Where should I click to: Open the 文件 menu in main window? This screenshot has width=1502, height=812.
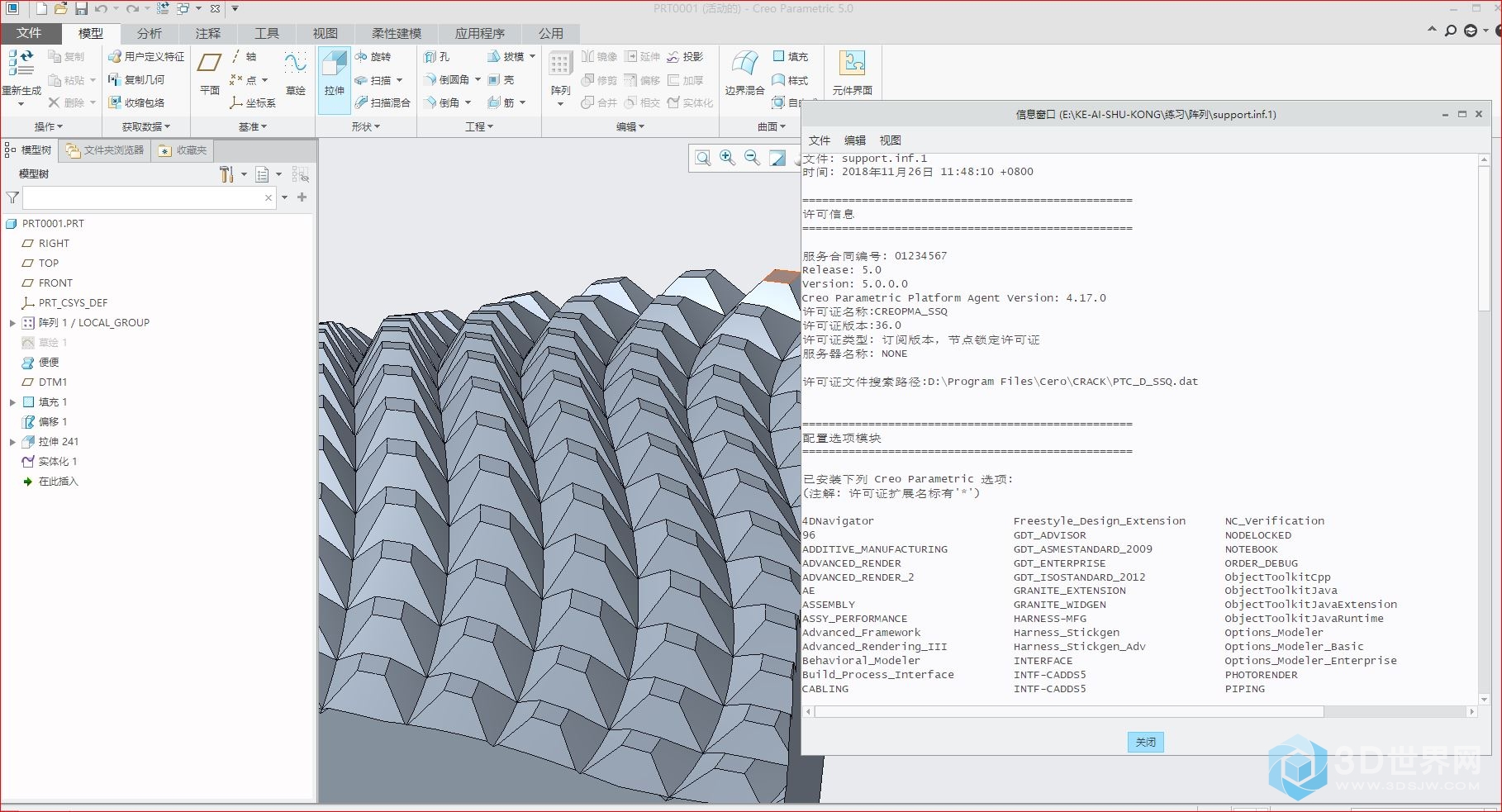point(29,33)
